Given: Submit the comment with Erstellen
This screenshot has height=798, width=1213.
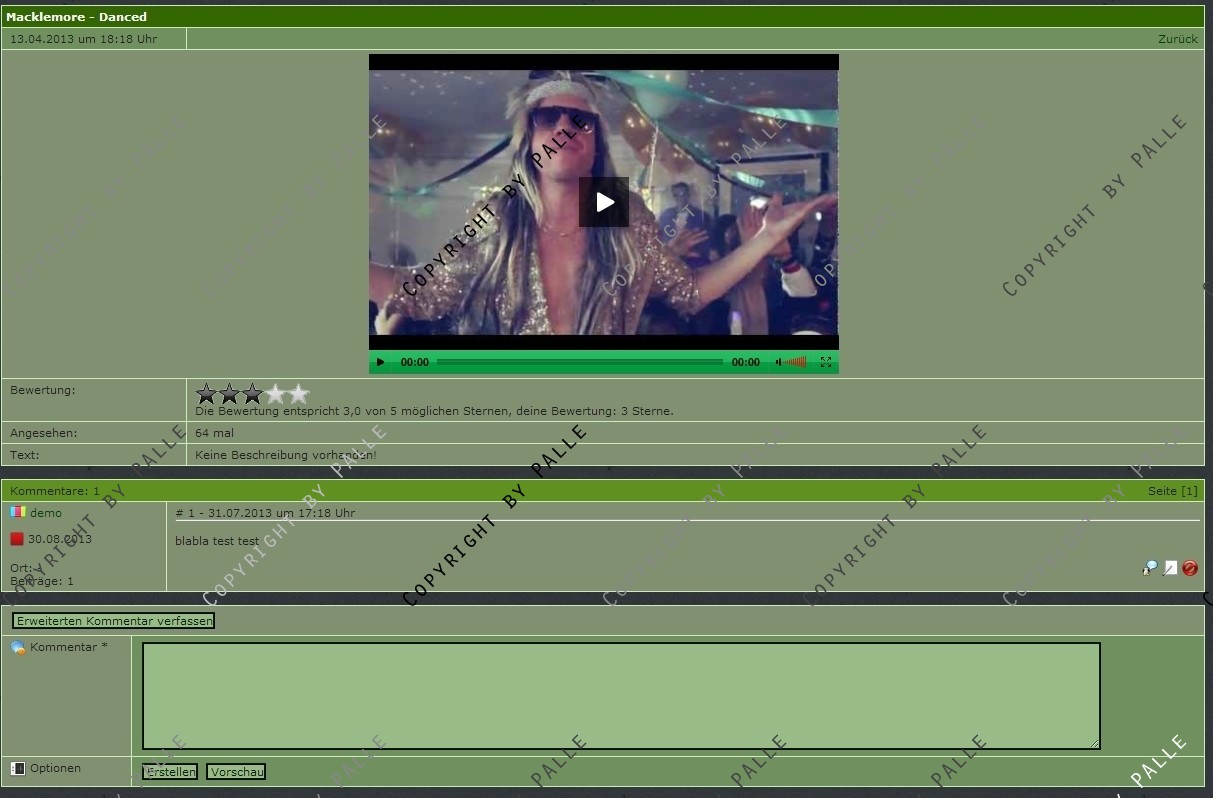Looking at the screenshot, I should [x=170, y=772].
